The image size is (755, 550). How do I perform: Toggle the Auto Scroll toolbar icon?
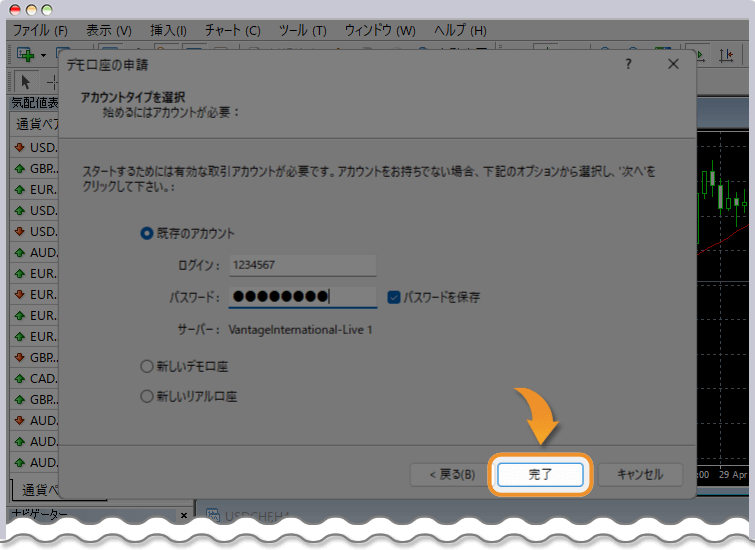click(x=701, y=56)
